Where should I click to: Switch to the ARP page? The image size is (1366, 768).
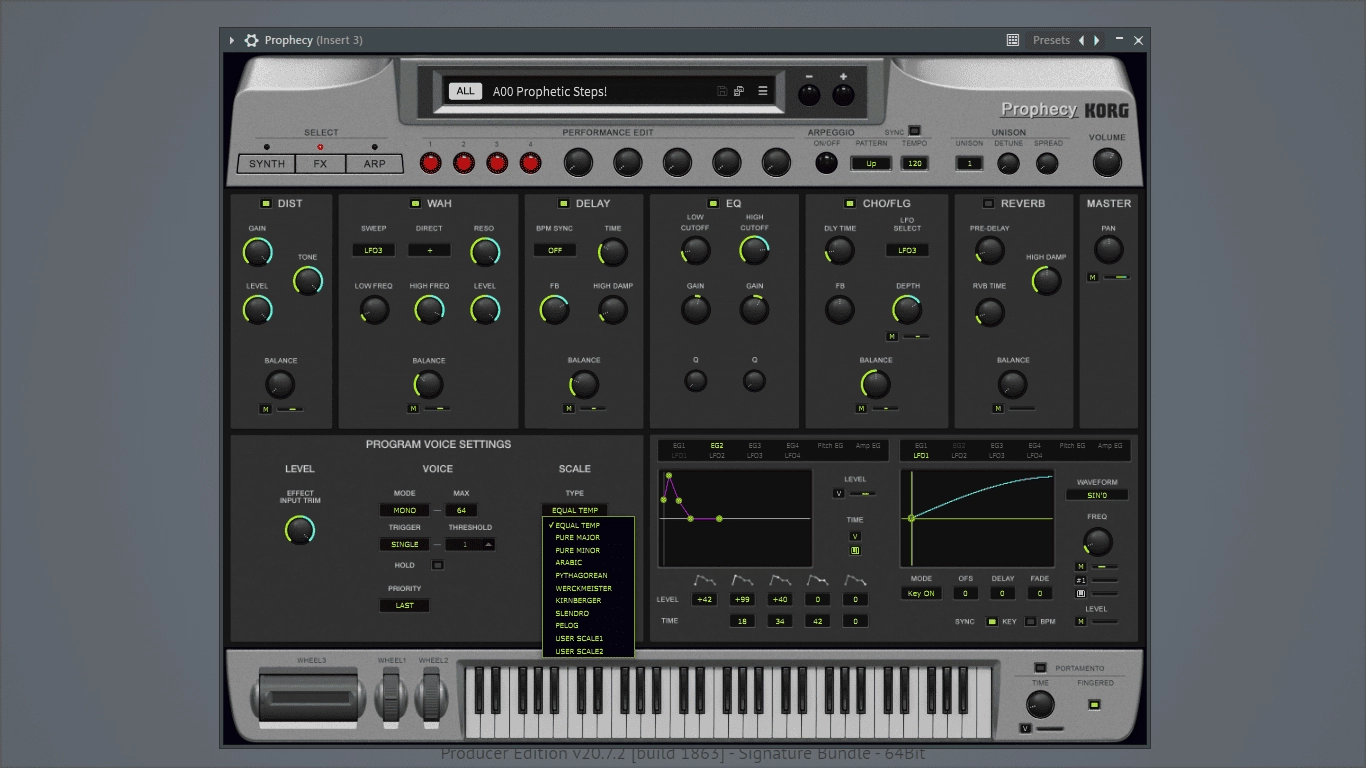click(x=374, y=164)
